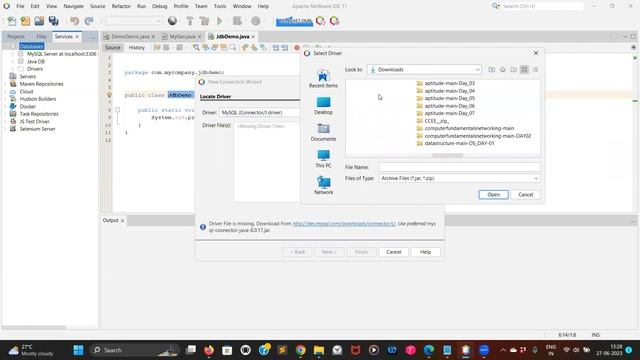
Task: Go to Desktop shortcut in file chooser
Action: coord(323,105)
